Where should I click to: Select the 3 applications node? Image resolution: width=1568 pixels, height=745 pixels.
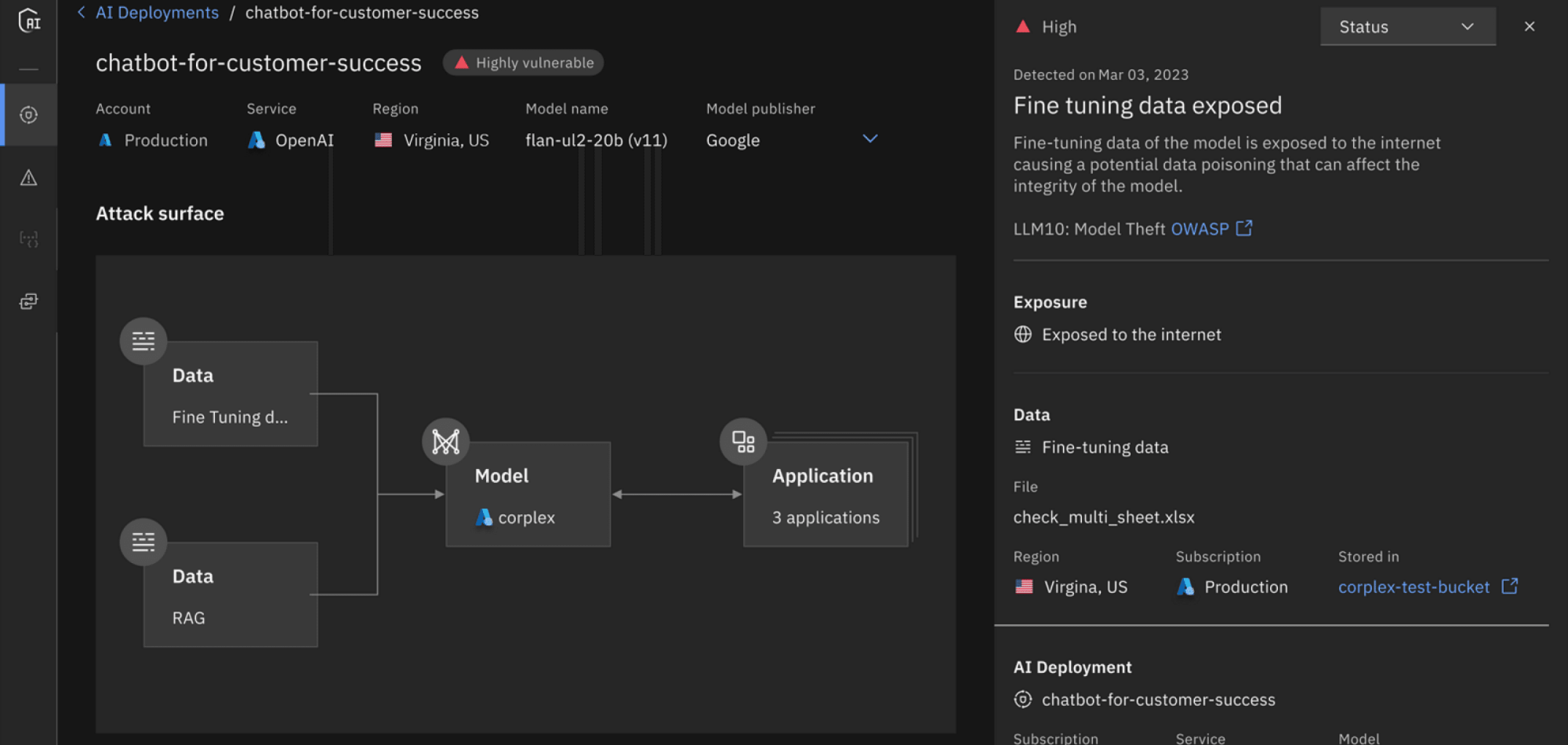click(x=825, y=496)
